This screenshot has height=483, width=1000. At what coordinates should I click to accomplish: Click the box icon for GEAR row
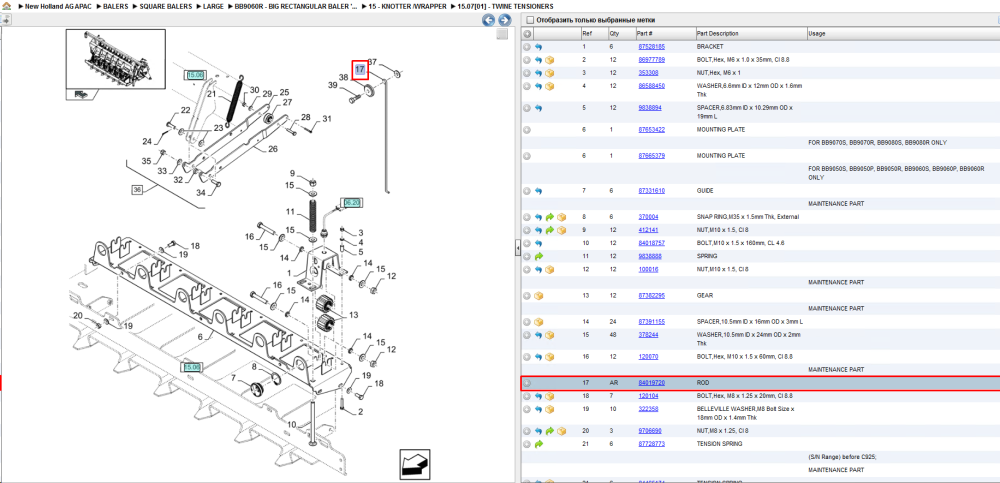(538, 295)
